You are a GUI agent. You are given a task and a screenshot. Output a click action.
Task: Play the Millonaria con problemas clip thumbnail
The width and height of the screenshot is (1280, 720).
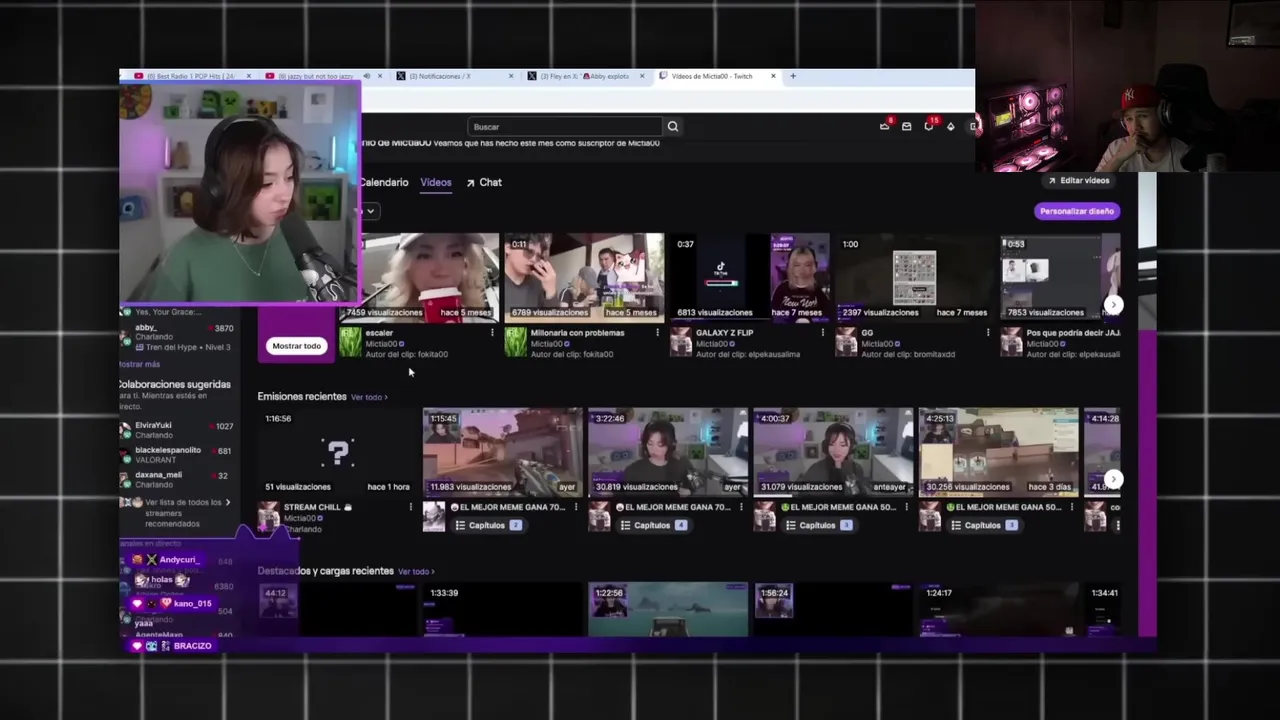584,278
